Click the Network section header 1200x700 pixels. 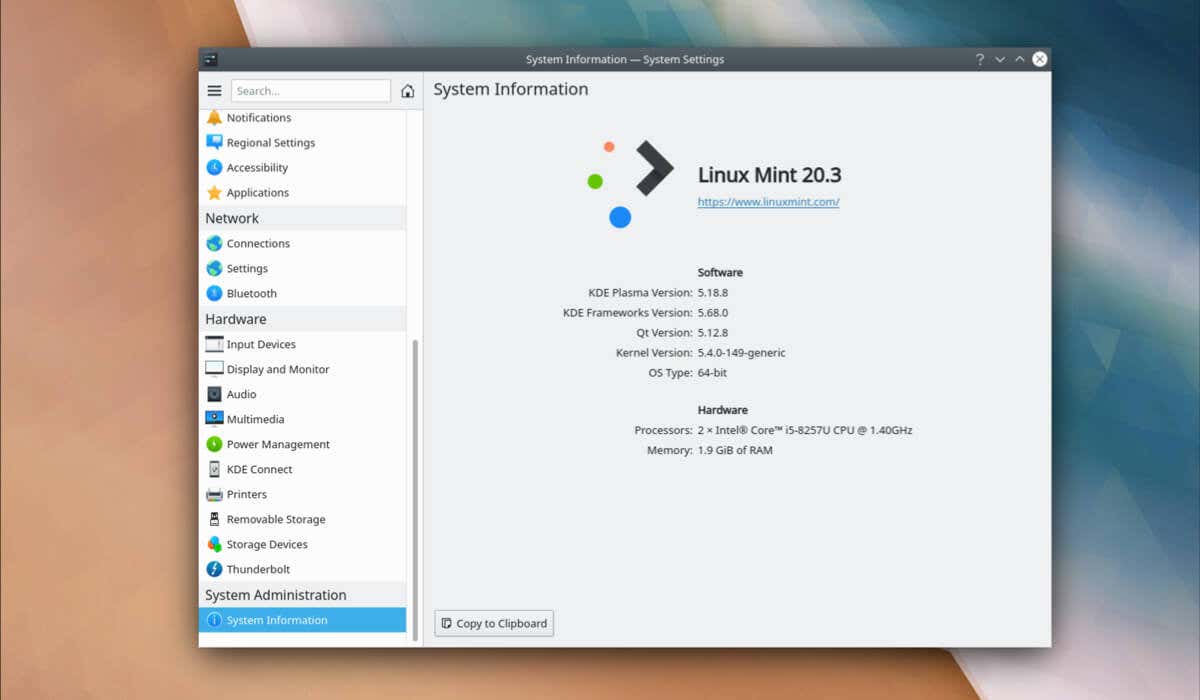pyautogui.click(x=302, y=218)
